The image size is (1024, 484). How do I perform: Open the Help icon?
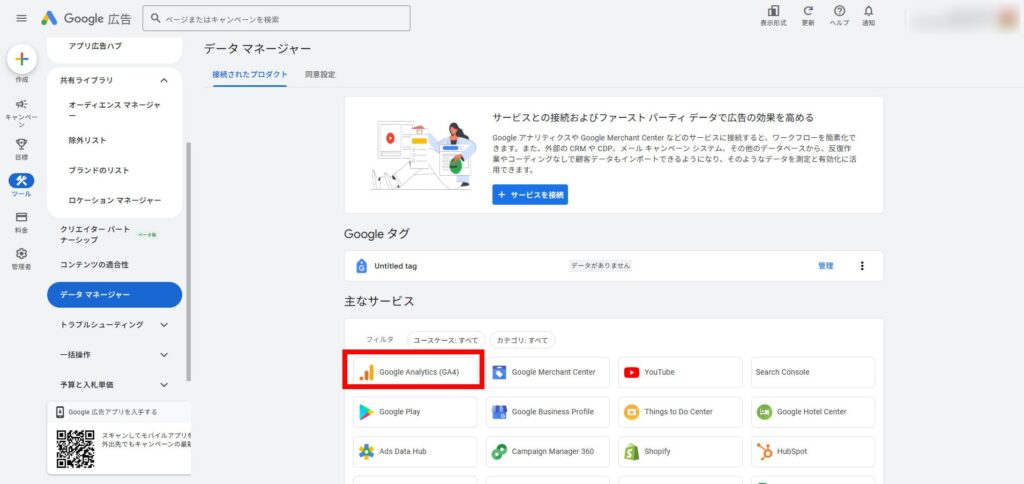click(839, 12)
